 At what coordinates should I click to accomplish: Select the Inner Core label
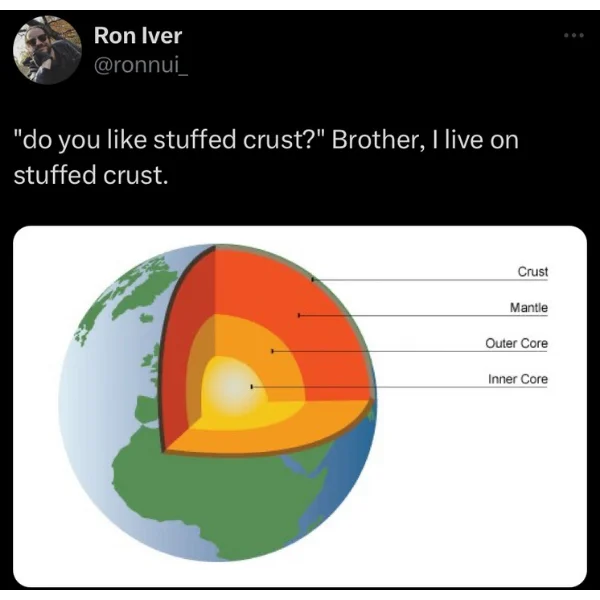(518, 379)
